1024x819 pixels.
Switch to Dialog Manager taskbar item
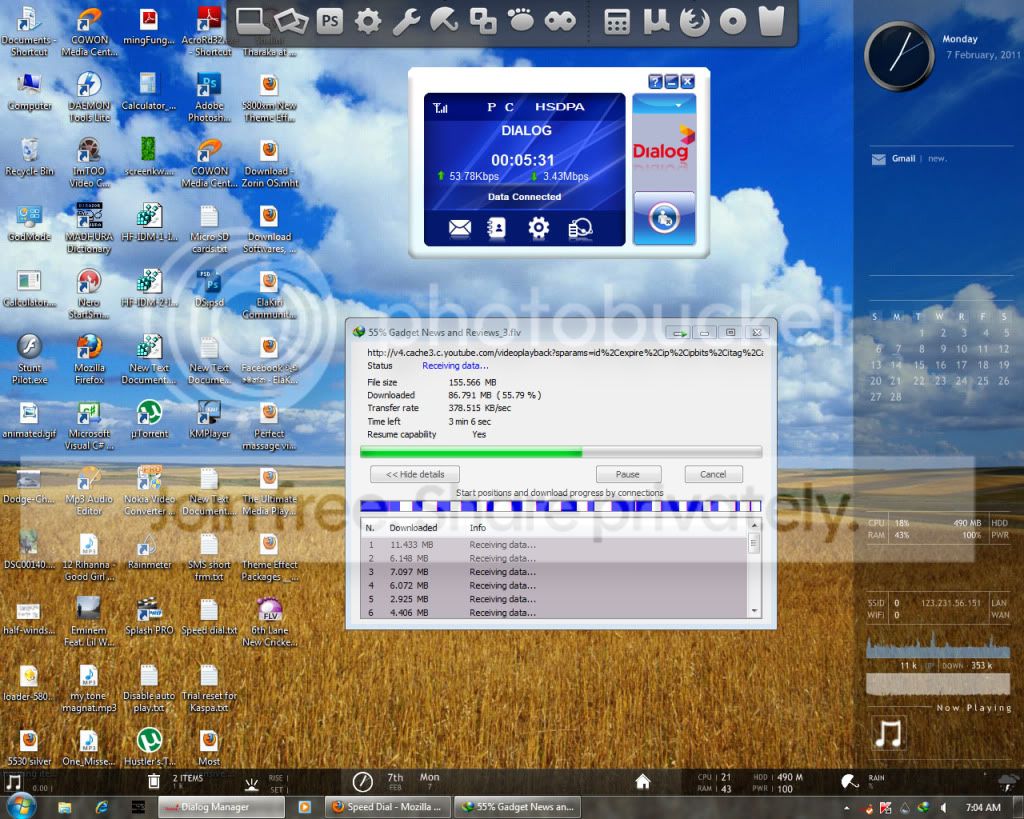tap(221, 807)
